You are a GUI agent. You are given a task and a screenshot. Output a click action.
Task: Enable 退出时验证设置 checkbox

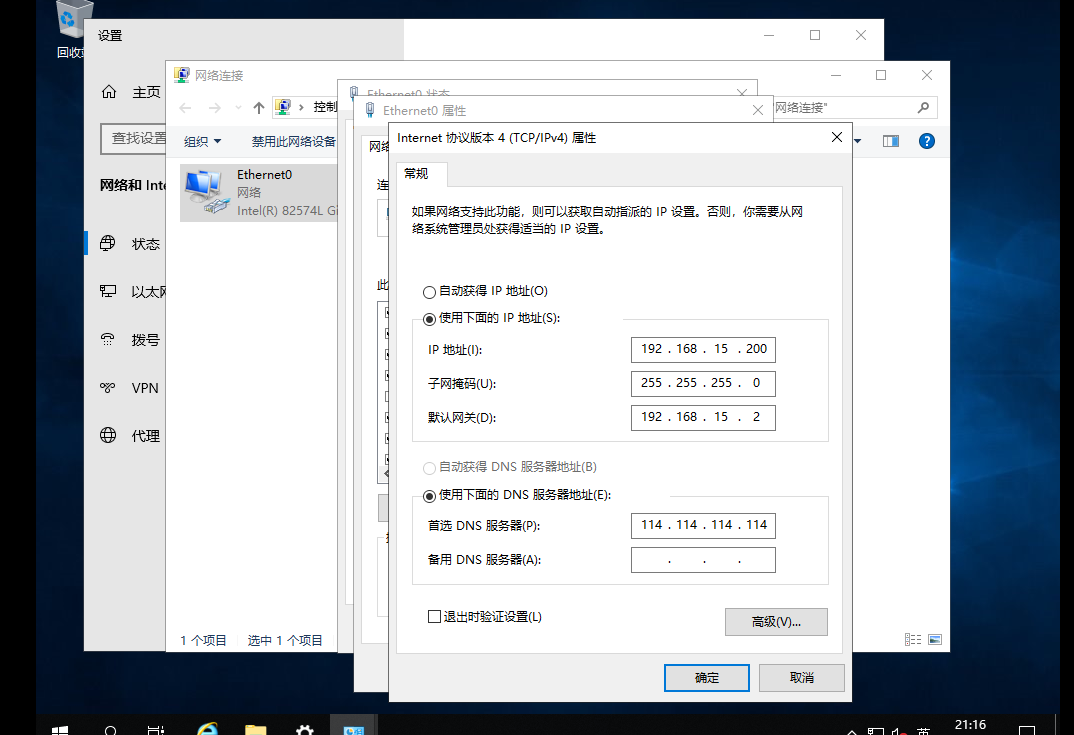point(434,616)
